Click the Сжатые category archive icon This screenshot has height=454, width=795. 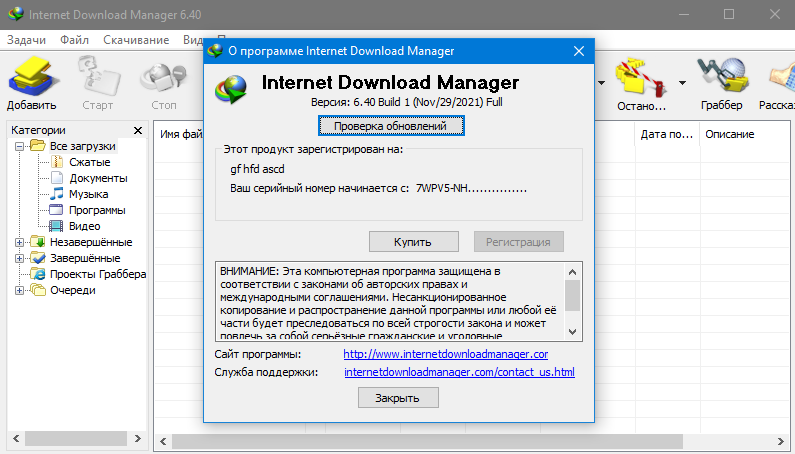(x=57, y=162)
